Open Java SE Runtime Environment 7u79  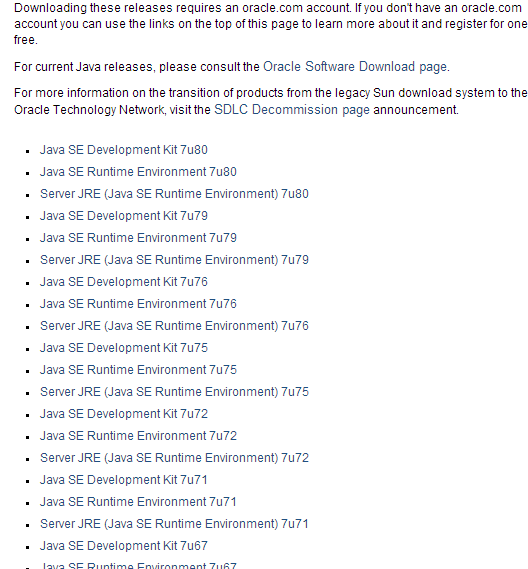138,238
